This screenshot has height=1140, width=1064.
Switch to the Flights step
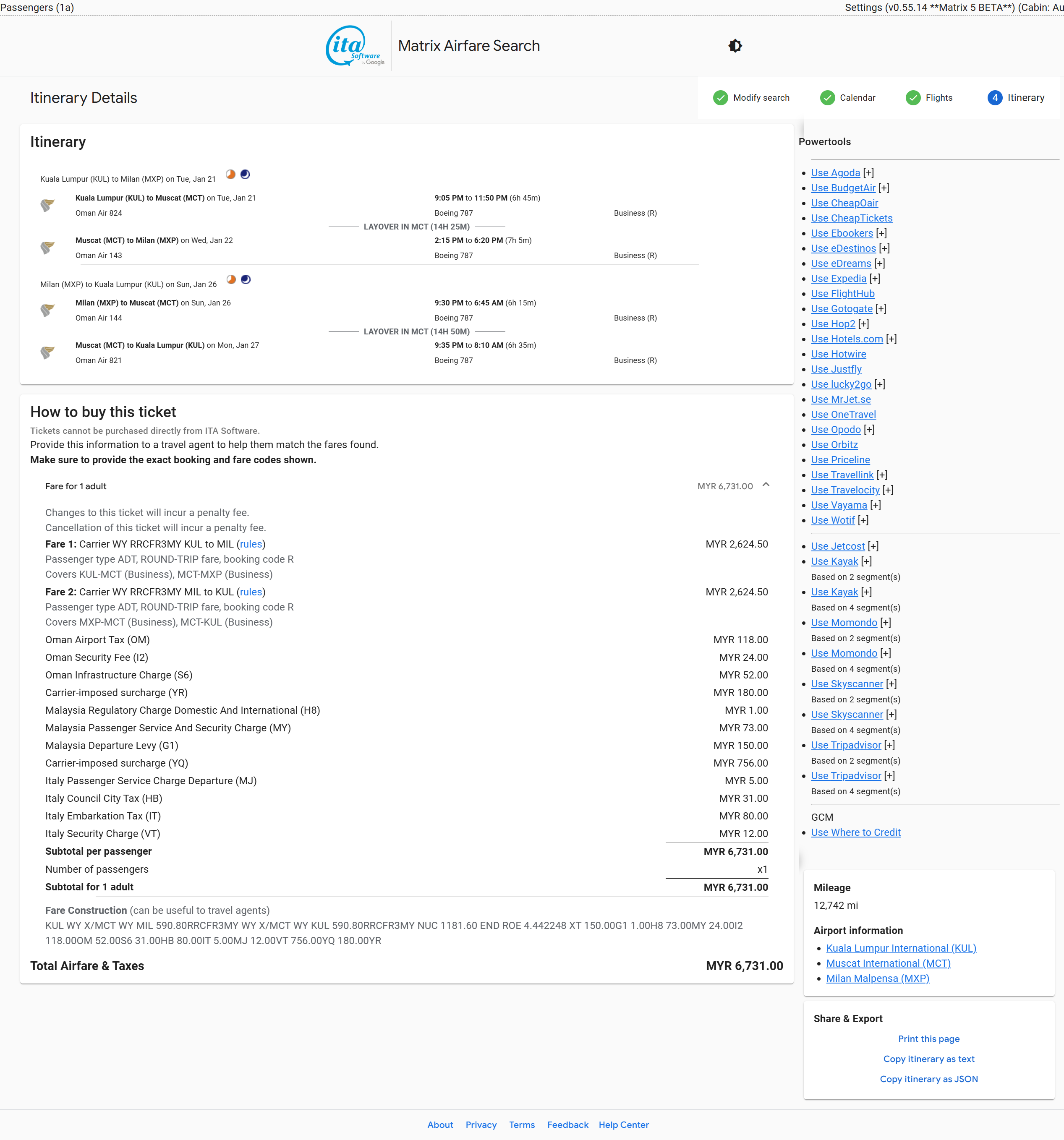(939, 98)
